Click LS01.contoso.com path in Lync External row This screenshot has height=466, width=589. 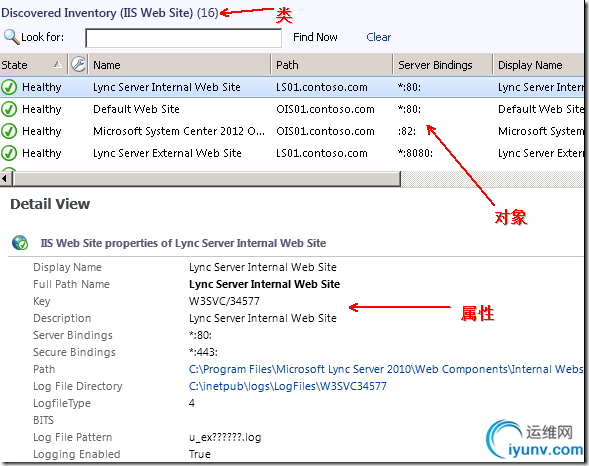tap(322, 153)
